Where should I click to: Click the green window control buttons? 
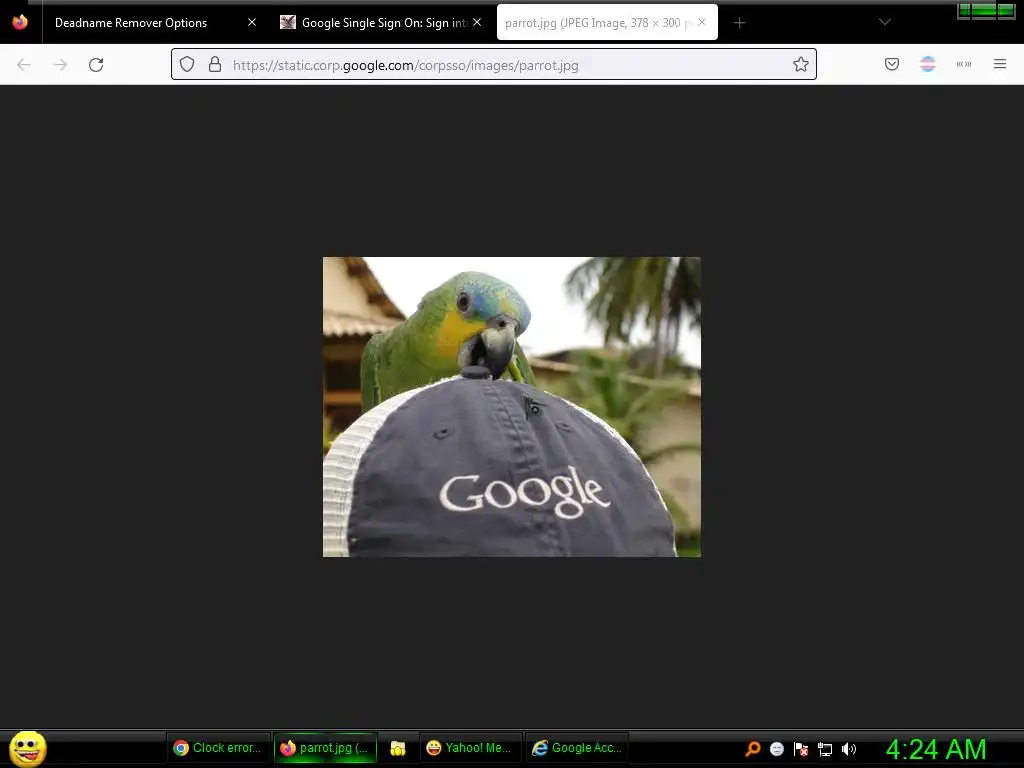[x=986, y=10]
